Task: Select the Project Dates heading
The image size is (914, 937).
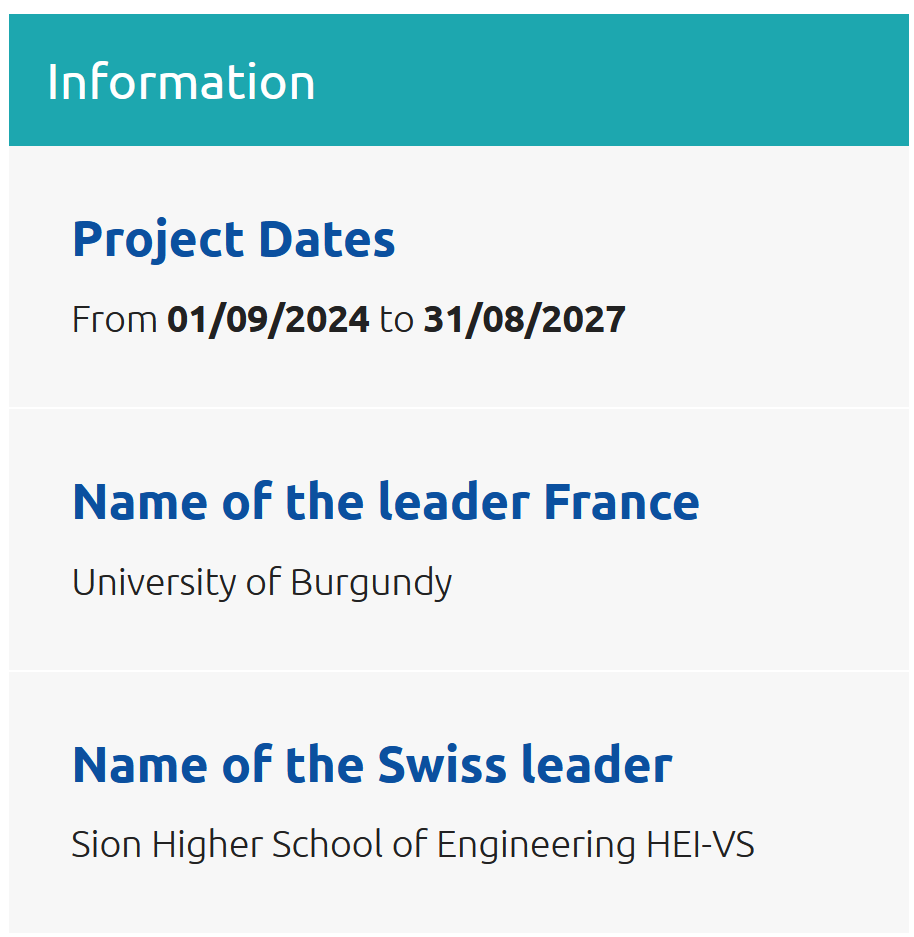Action: click(234, 241)
